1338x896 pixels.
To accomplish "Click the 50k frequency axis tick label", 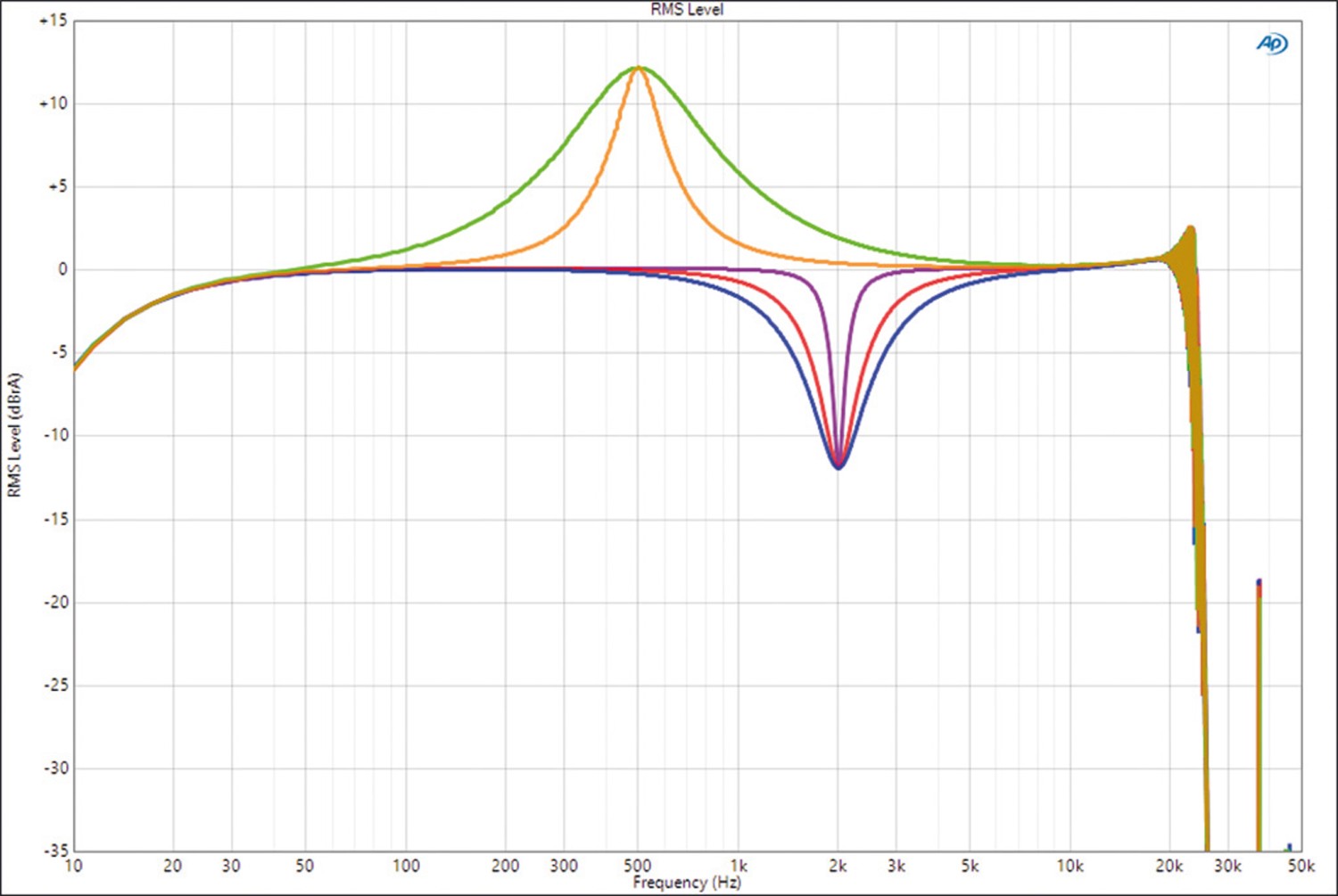I will click(1301, 866).
